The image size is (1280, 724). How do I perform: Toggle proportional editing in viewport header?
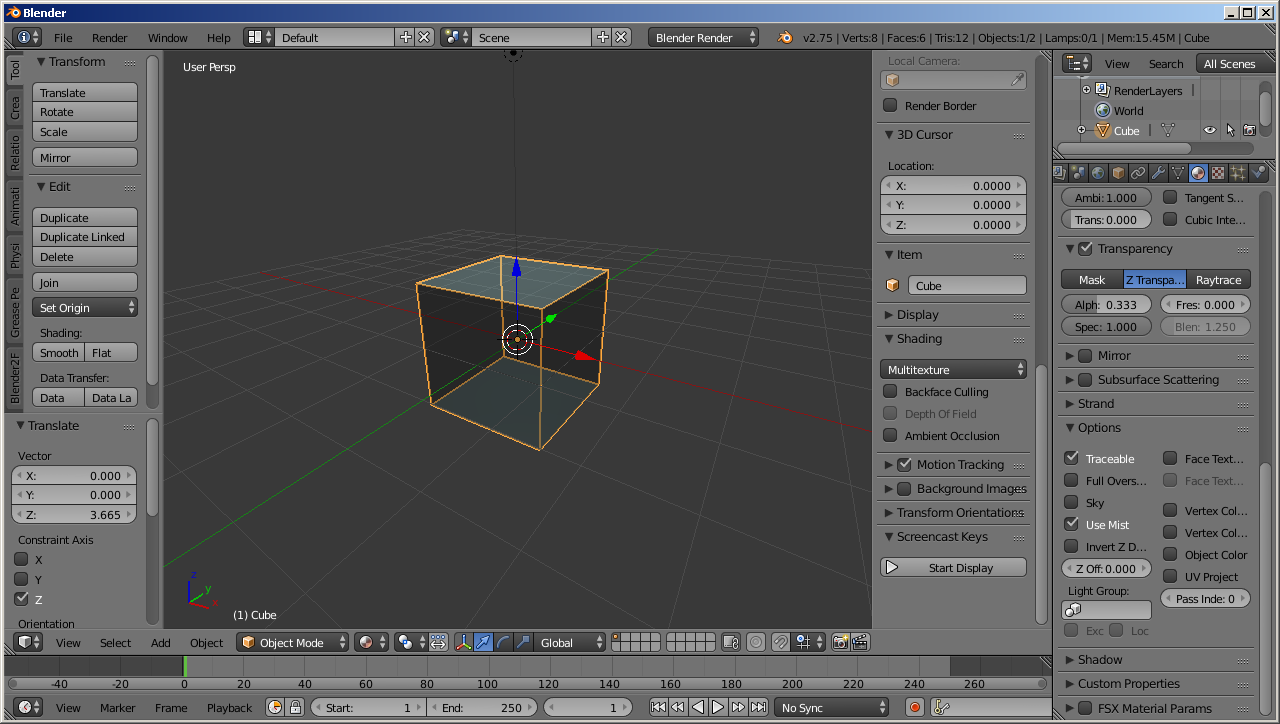tap(757, 642)
